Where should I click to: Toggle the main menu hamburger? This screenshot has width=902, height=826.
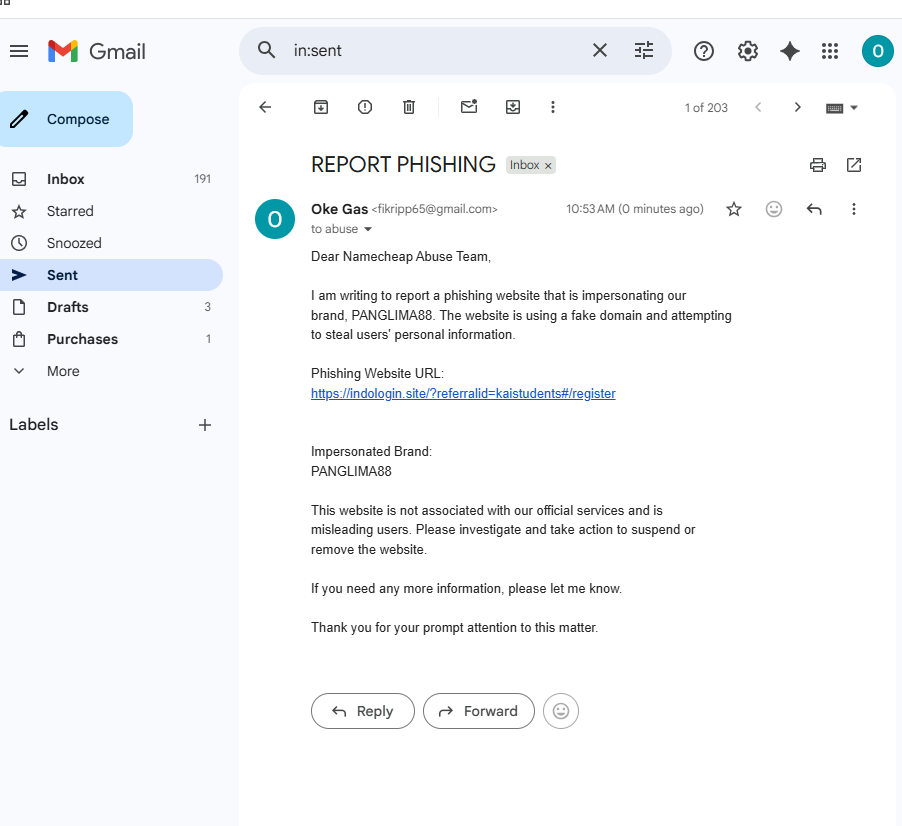[19, 51]
